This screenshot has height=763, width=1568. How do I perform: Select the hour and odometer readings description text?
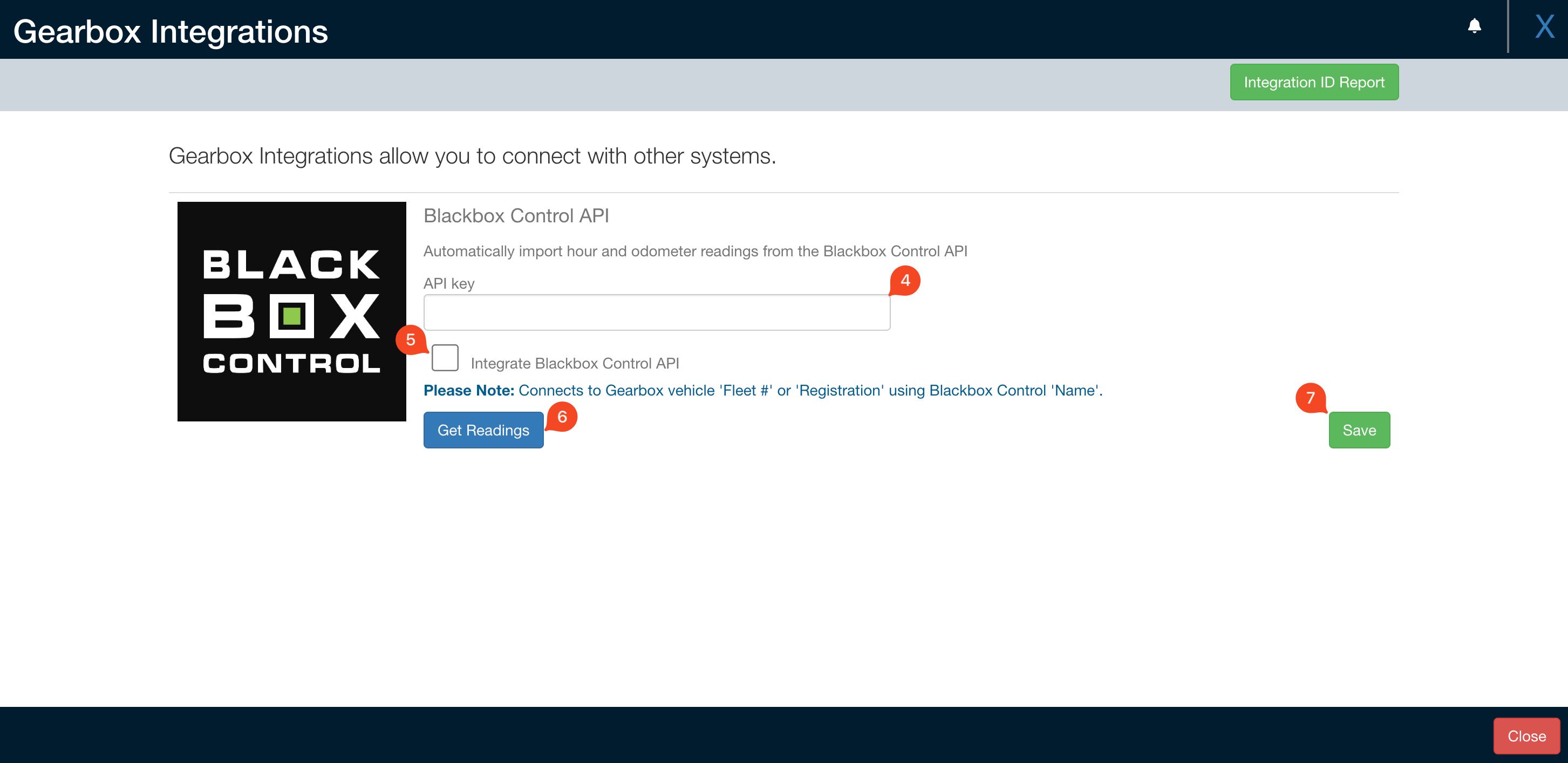pos(696,250)
